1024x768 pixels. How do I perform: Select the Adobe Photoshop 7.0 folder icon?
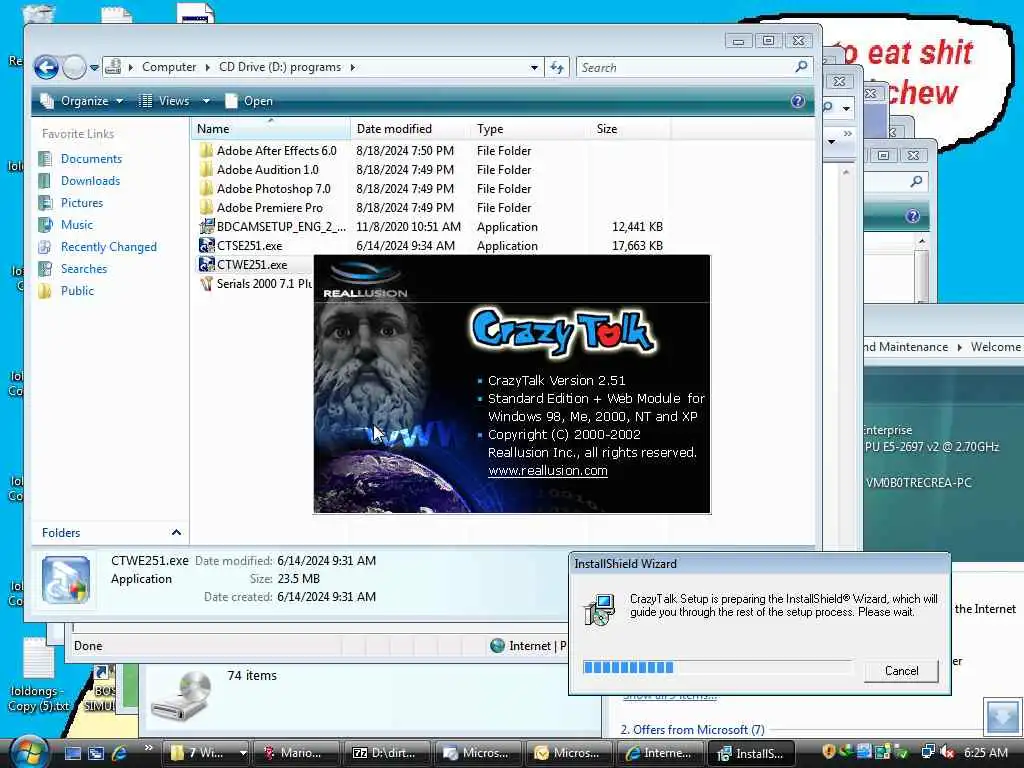(206, 189)
